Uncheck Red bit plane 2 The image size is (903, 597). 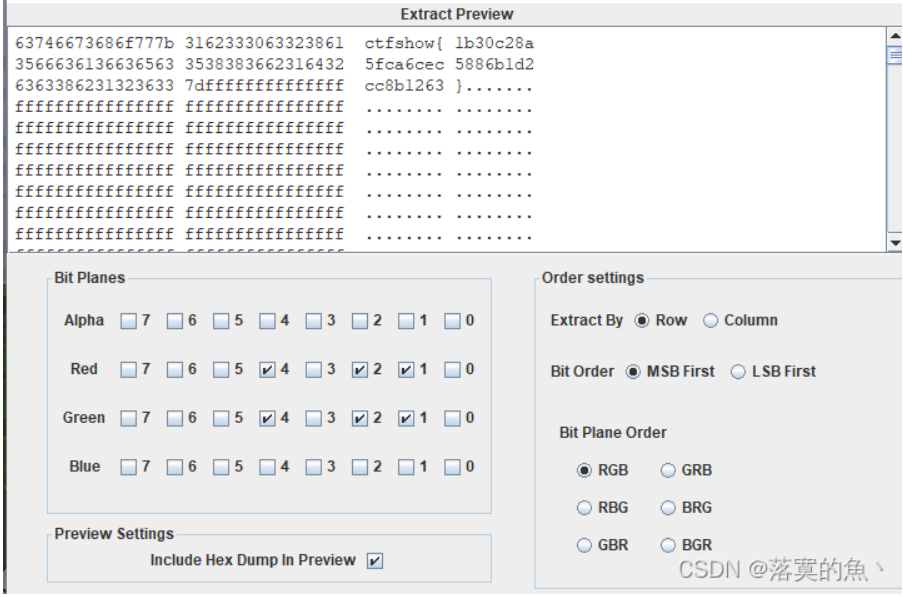click(360, 370)
